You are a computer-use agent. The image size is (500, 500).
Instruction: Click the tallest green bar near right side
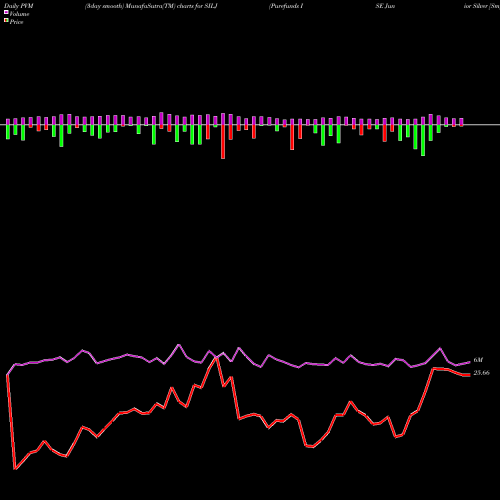click(x=423, y=140)
